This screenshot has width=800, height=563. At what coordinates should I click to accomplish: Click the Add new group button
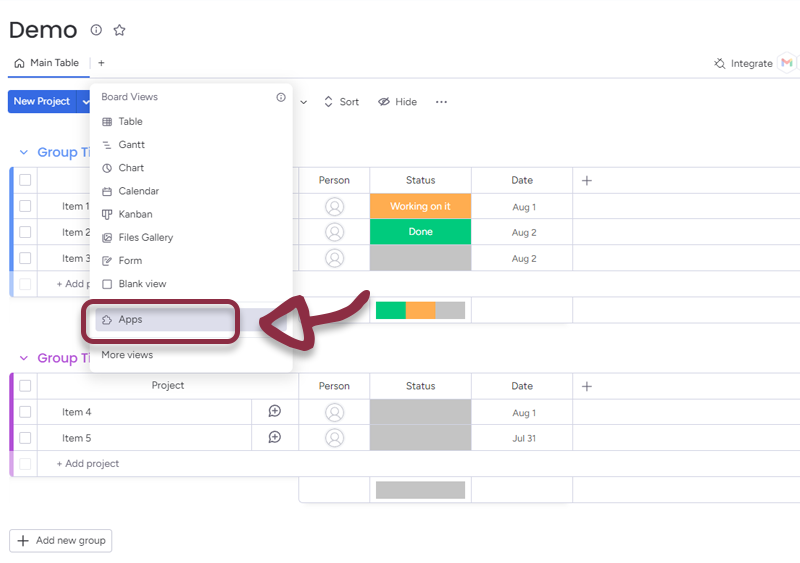click(x=61, y=540)
